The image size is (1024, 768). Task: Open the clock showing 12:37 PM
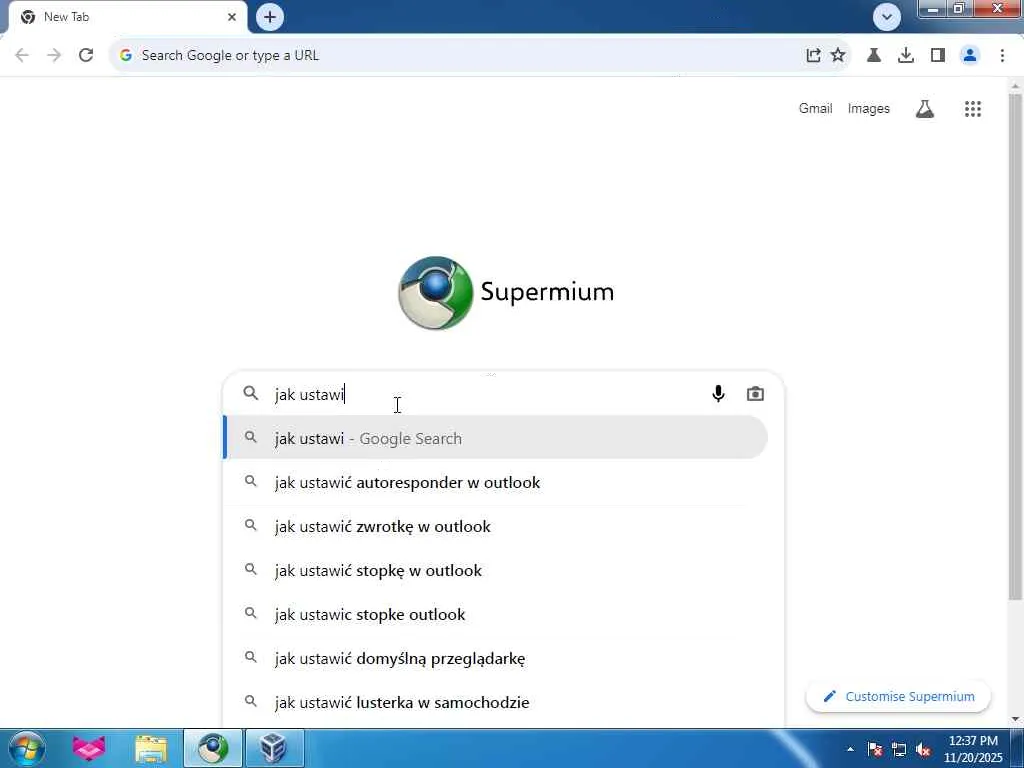[x=973, y=749]
